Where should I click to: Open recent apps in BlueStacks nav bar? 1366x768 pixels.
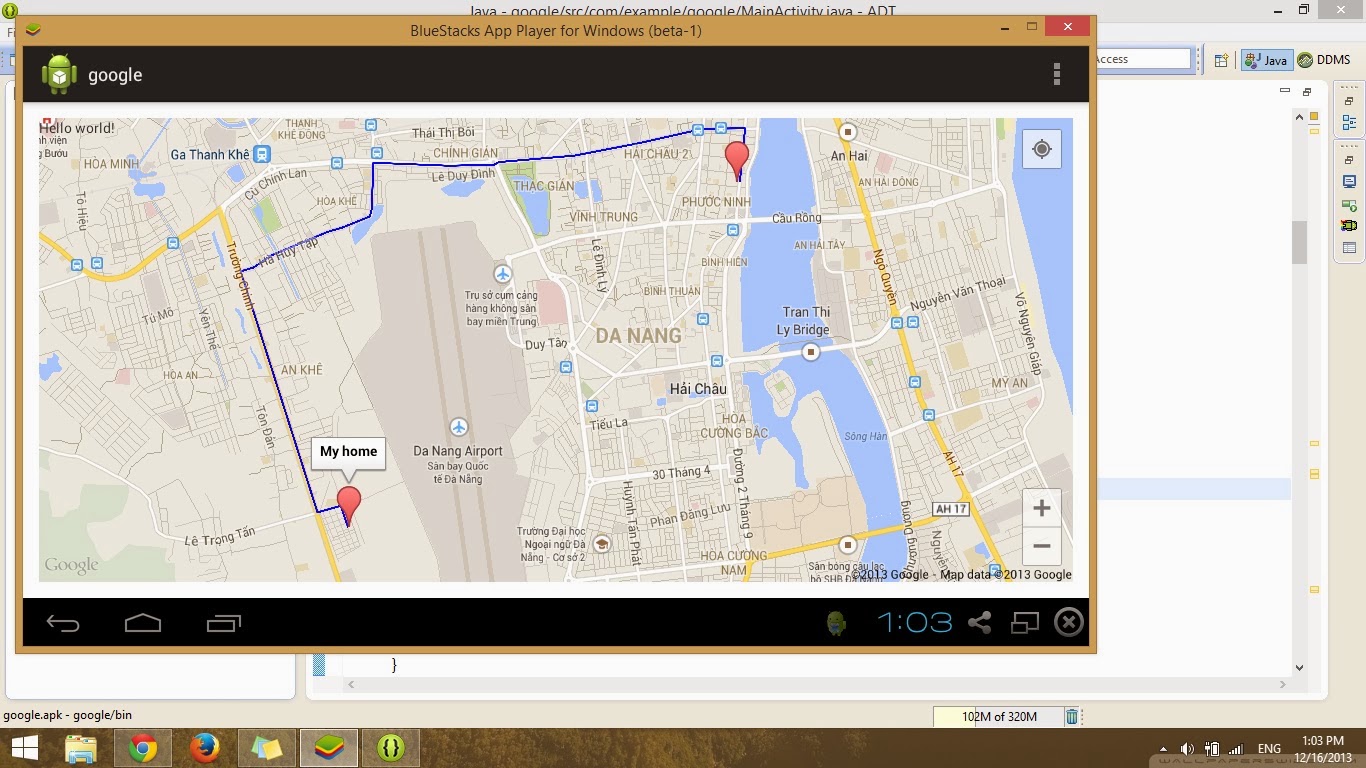pos(224,624)
